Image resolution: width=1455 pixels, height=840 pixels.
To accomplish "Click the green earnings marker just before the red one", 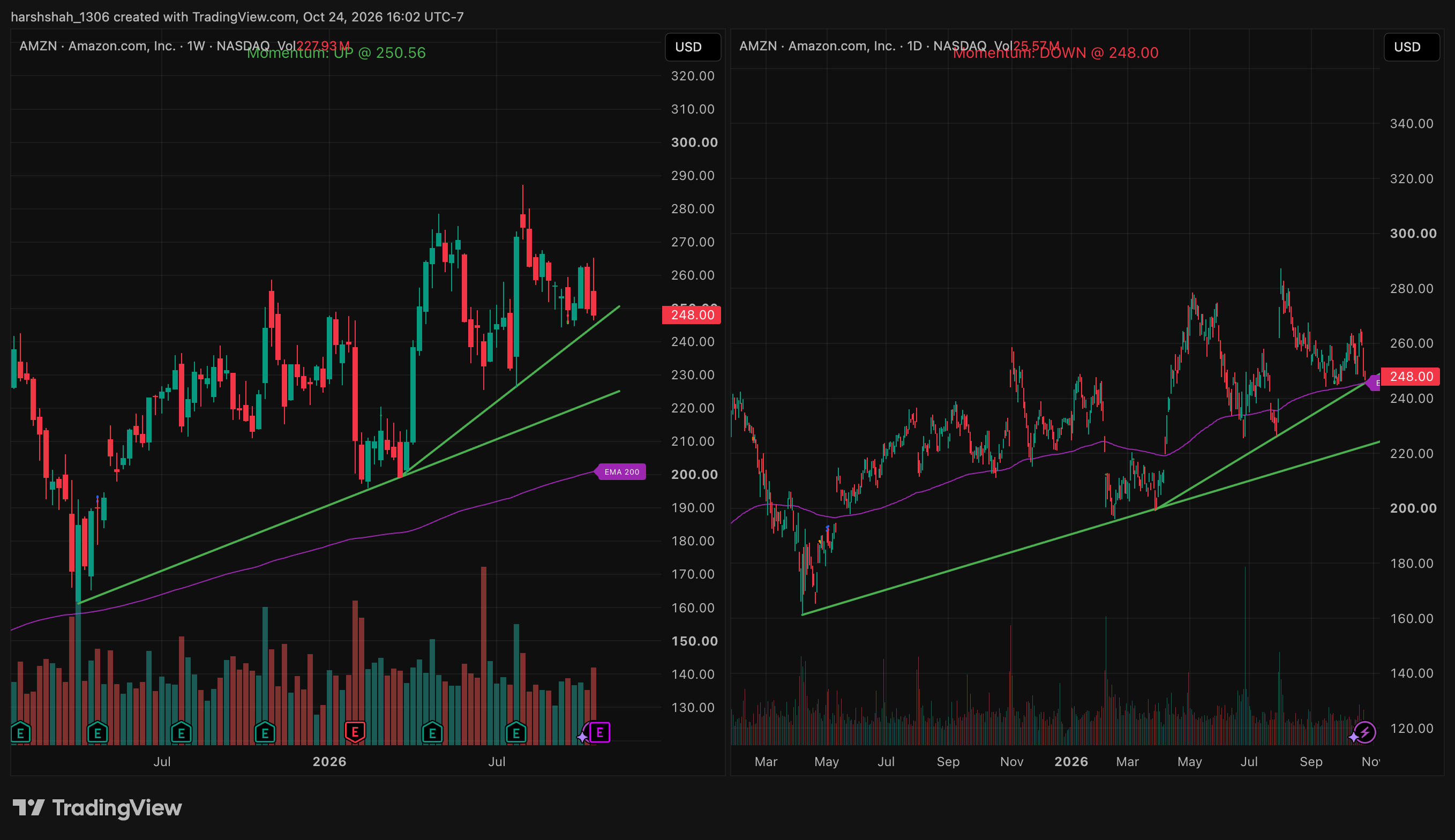I will 265,733.
